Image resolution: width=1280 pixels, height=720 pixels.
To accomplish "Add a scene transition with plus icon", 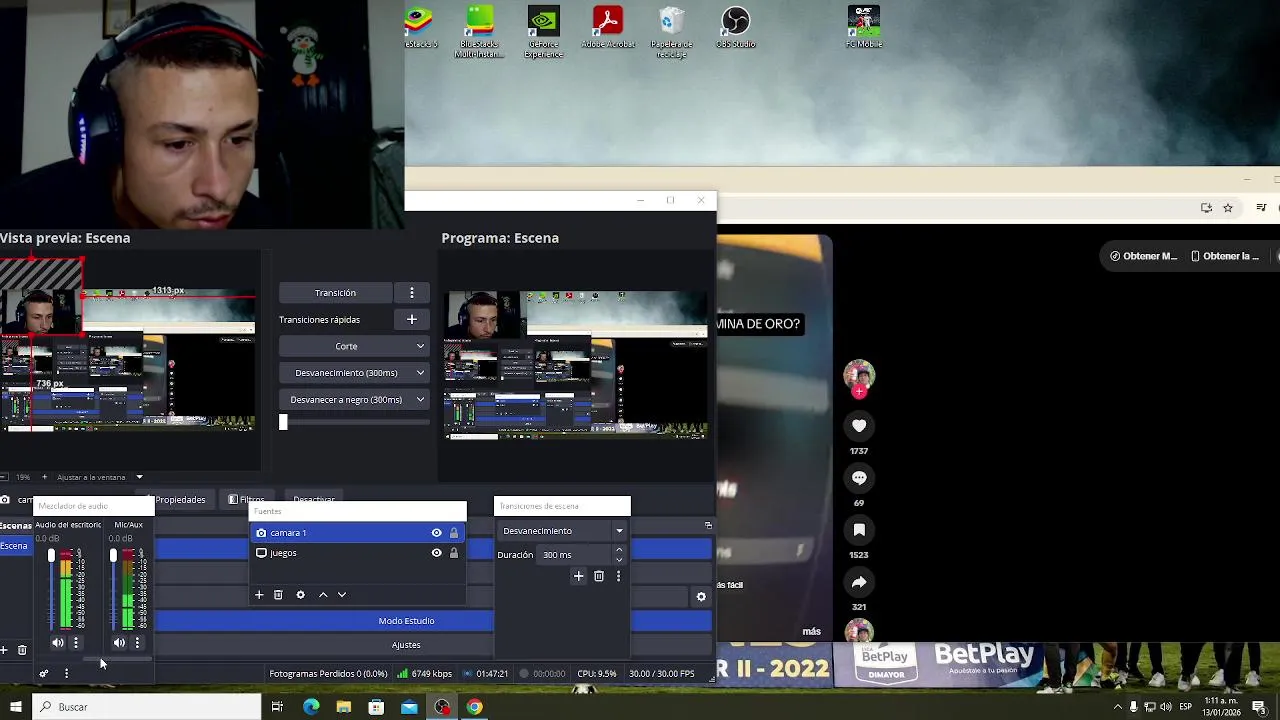I will tap(578, 576).
